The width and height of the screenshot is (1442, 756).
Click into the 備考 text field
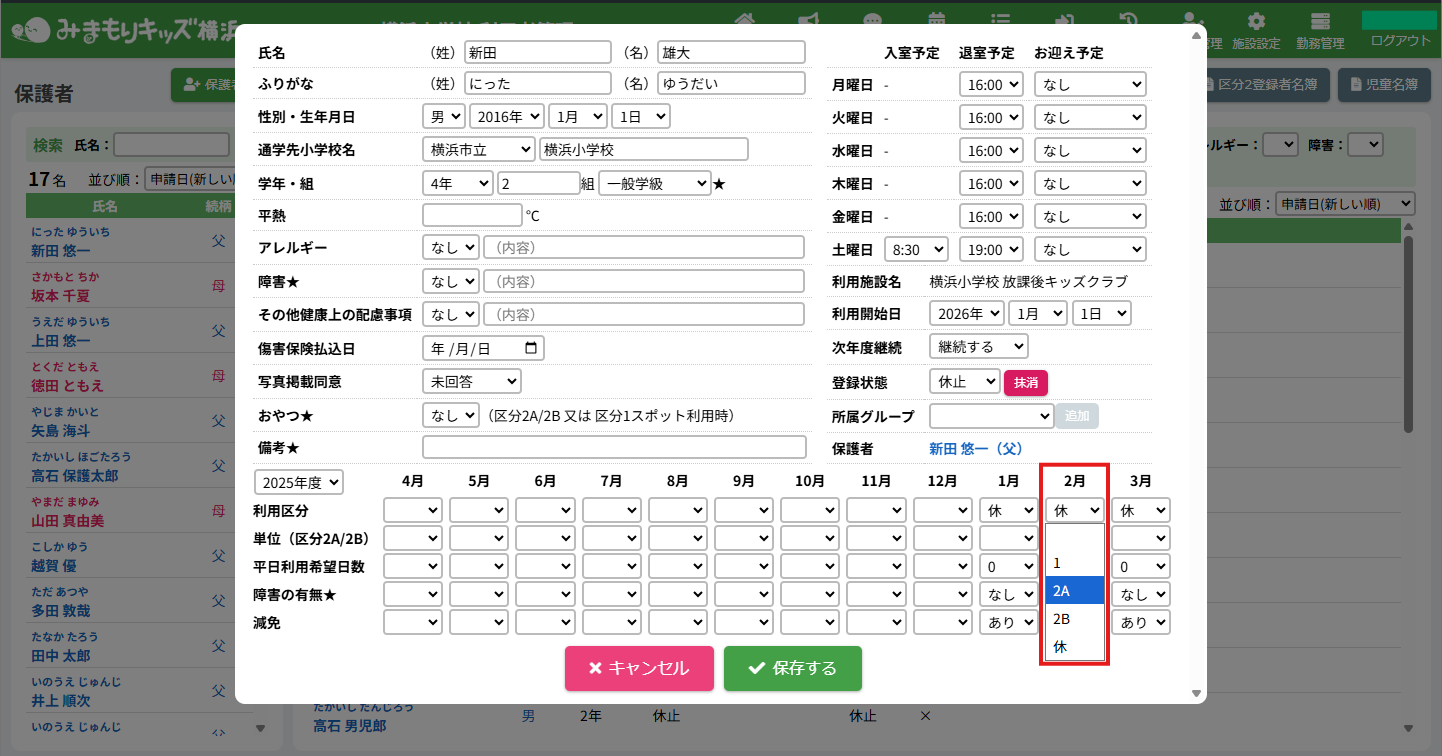coord(614,447)
